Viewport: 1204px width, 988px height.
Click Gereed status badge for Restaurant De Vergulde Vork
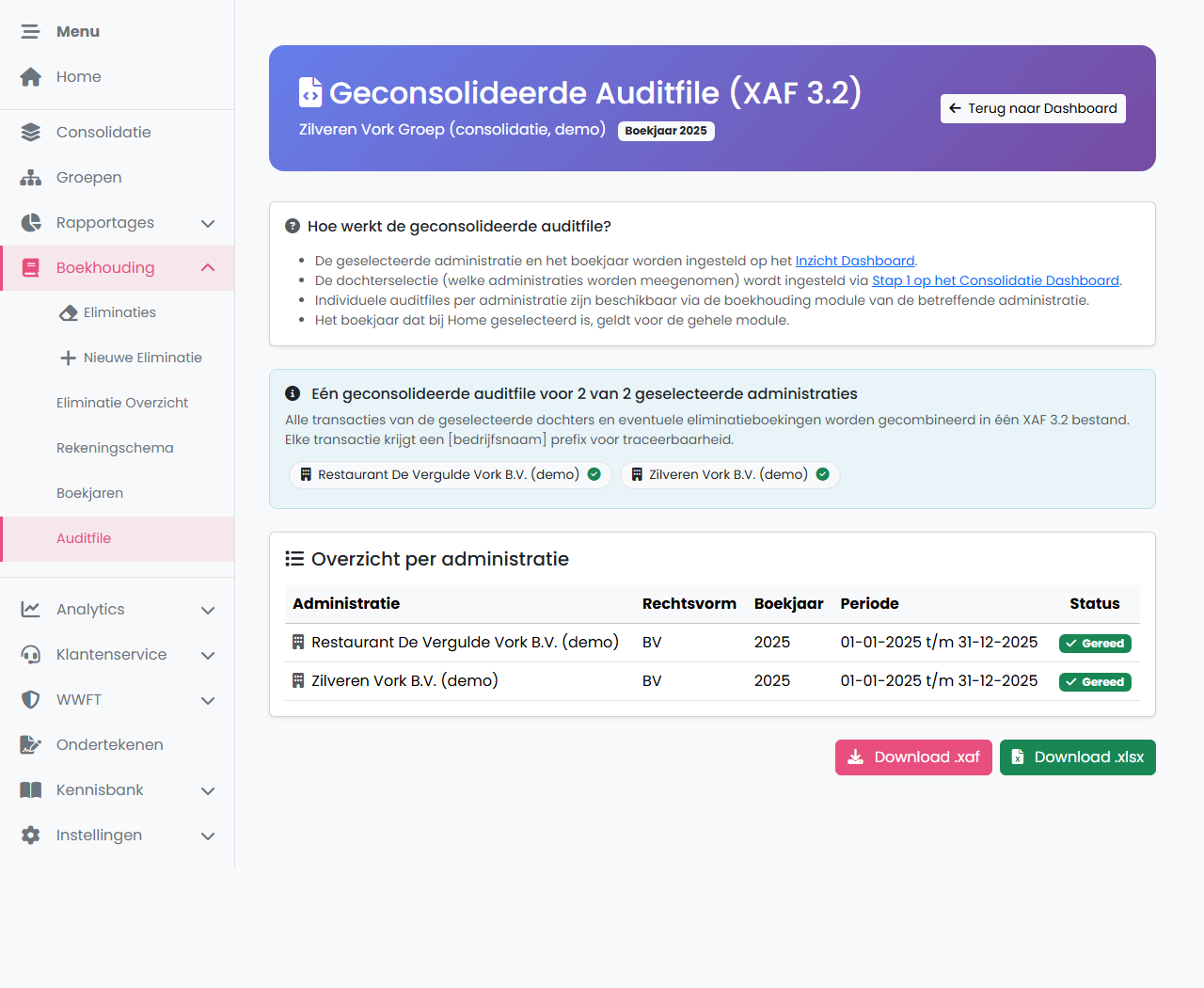[x=1095, y=644]
